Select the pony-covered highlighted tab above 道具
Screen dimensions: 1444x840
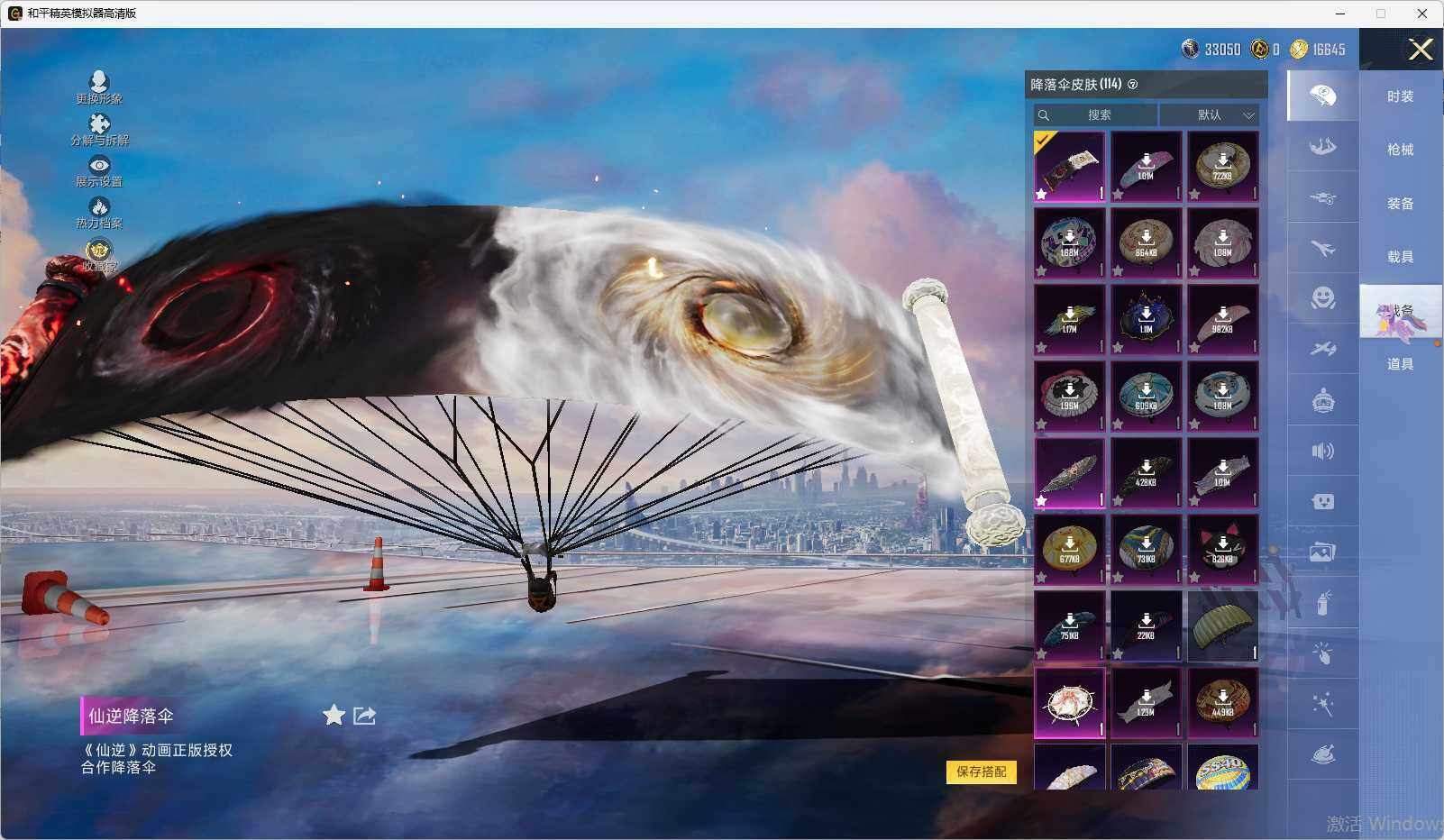click(1401, 312)
